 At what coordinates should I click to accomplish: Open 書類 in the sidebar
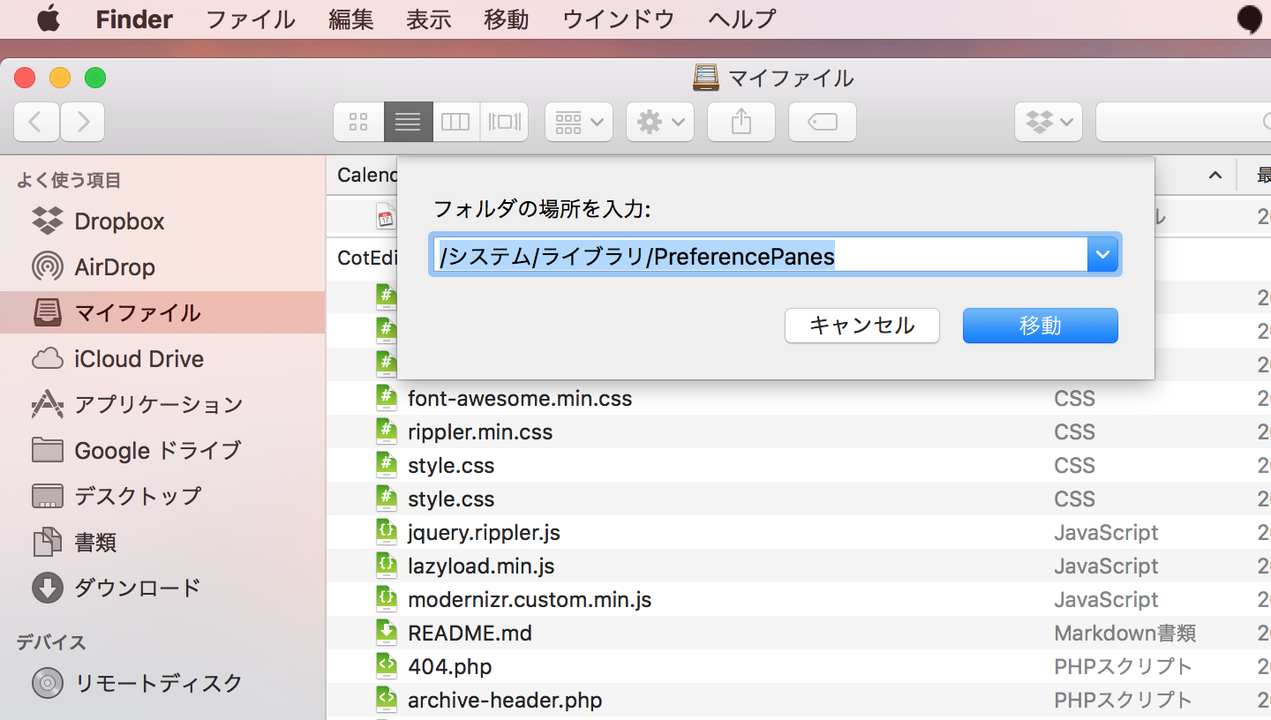(95, 543)
